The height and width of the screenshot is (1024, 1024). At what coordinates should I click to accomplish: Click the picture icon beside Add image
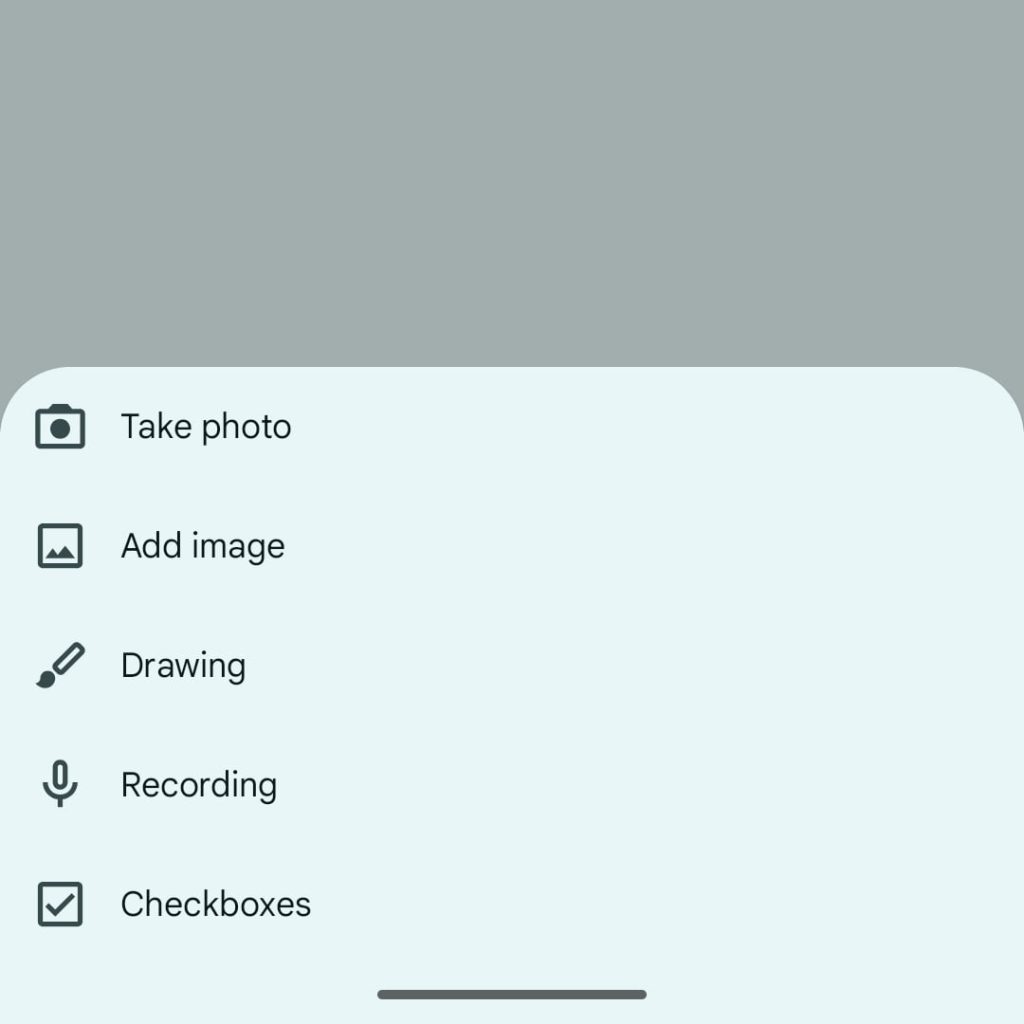click(60, 546)
